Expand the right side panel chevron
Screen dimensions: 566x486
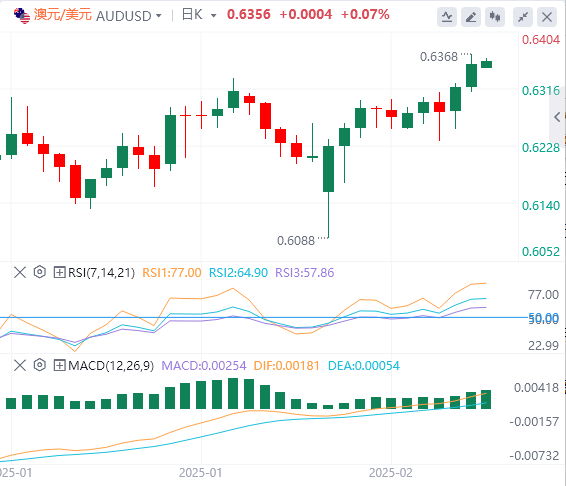(x=557, y=117)
